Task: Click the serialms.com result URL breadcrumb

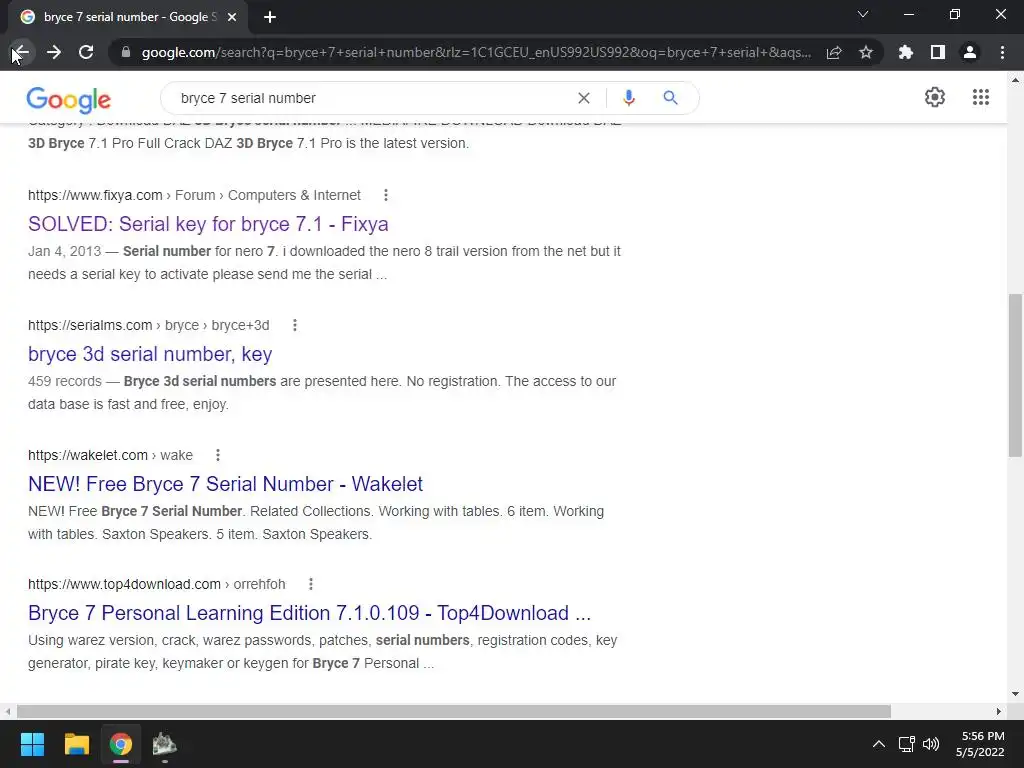Action: click(x=148, y=325)
